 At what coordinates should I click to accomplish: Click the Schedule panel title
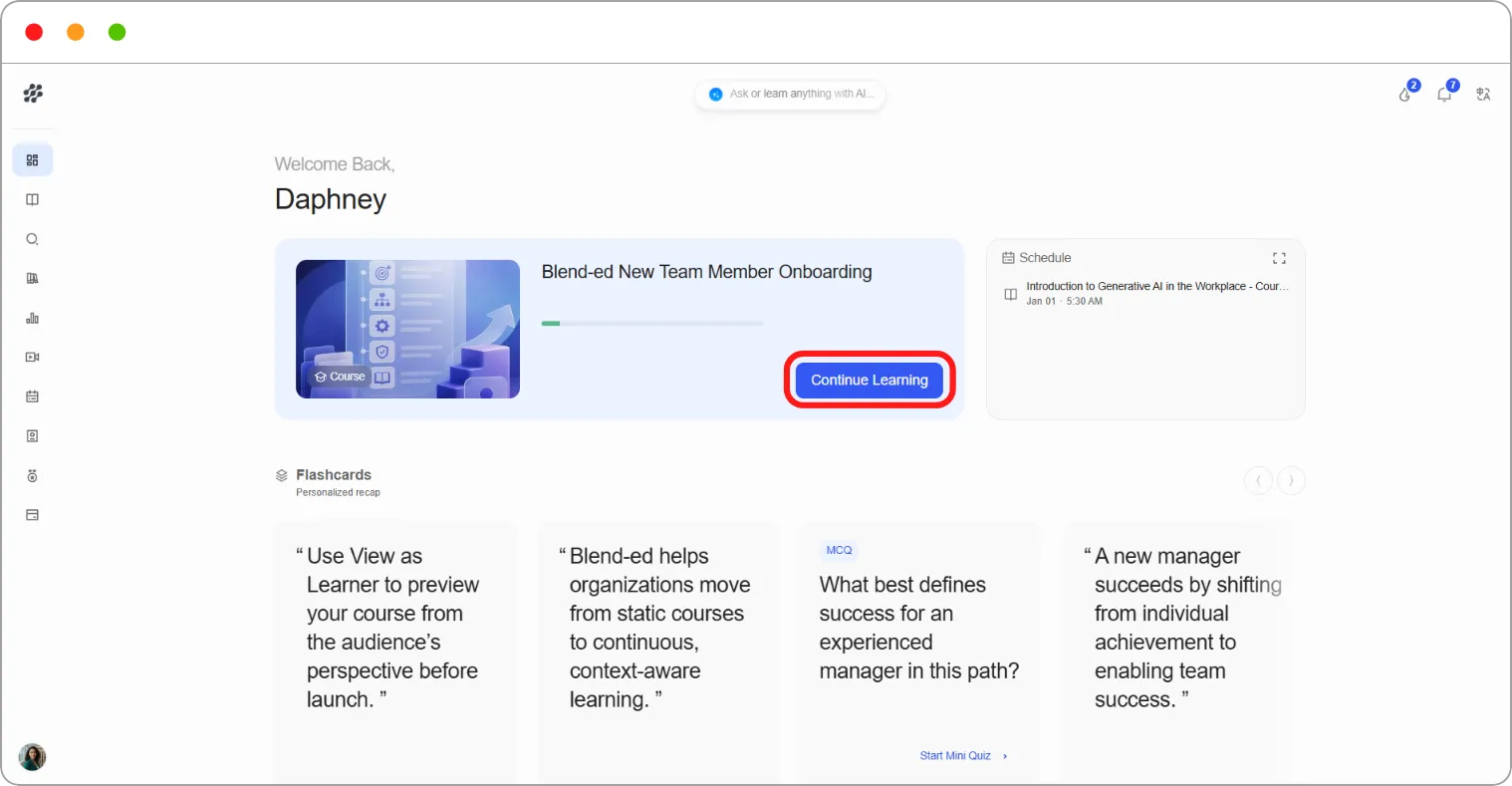pyautogui.click(x=1045, y=258)
